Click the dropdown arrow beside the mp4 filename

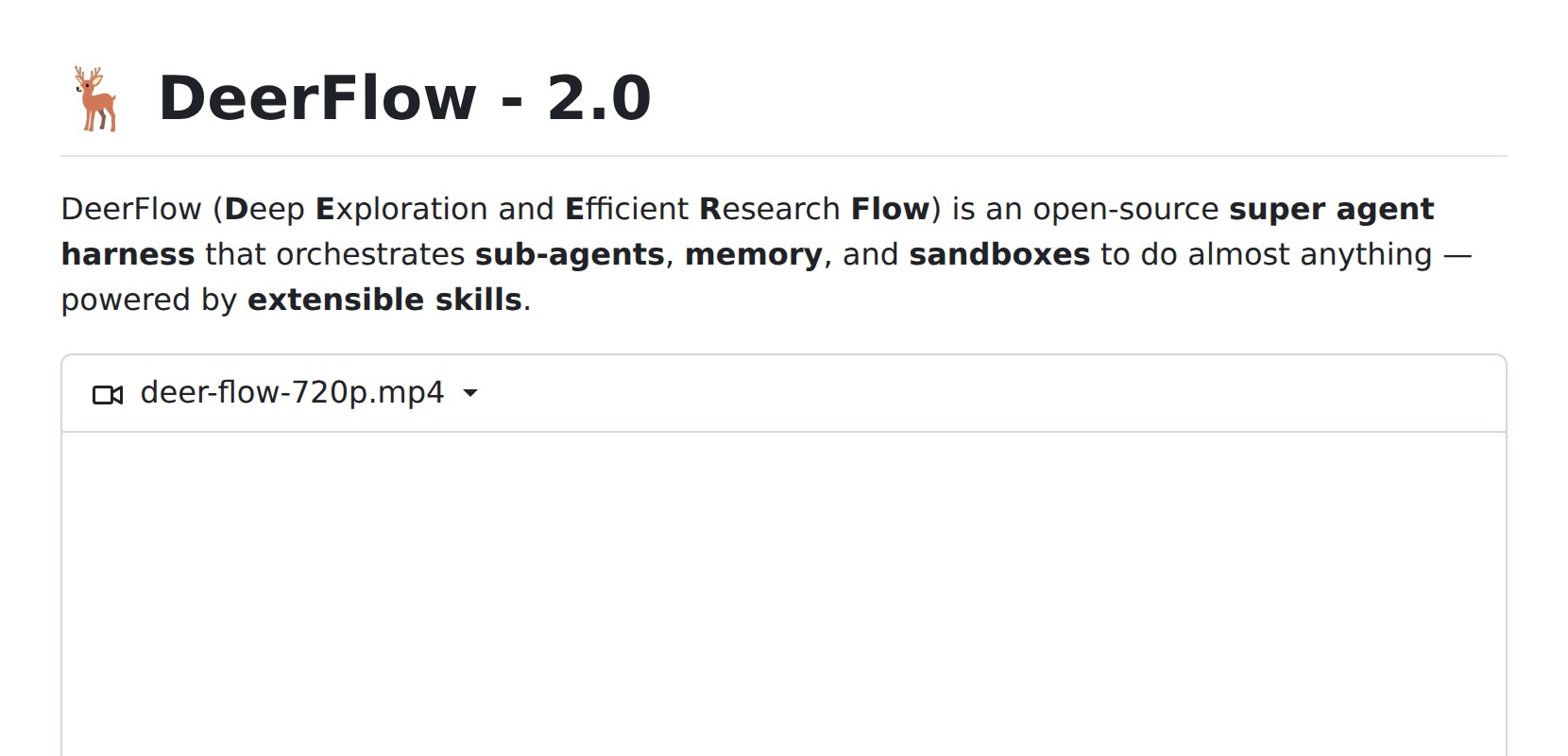click(x=472, y=394)
